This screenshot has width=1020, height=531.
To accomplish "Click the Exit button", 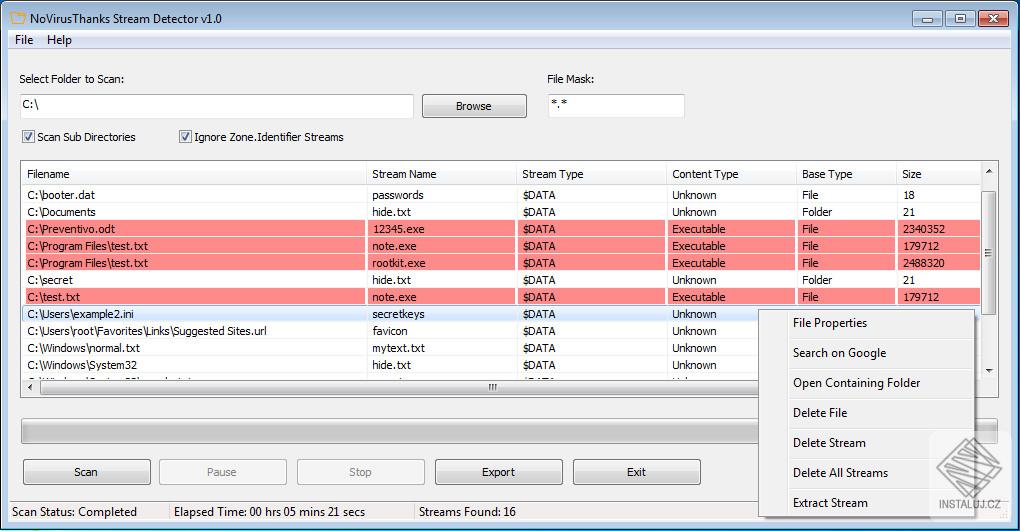I will pos(636,472).
